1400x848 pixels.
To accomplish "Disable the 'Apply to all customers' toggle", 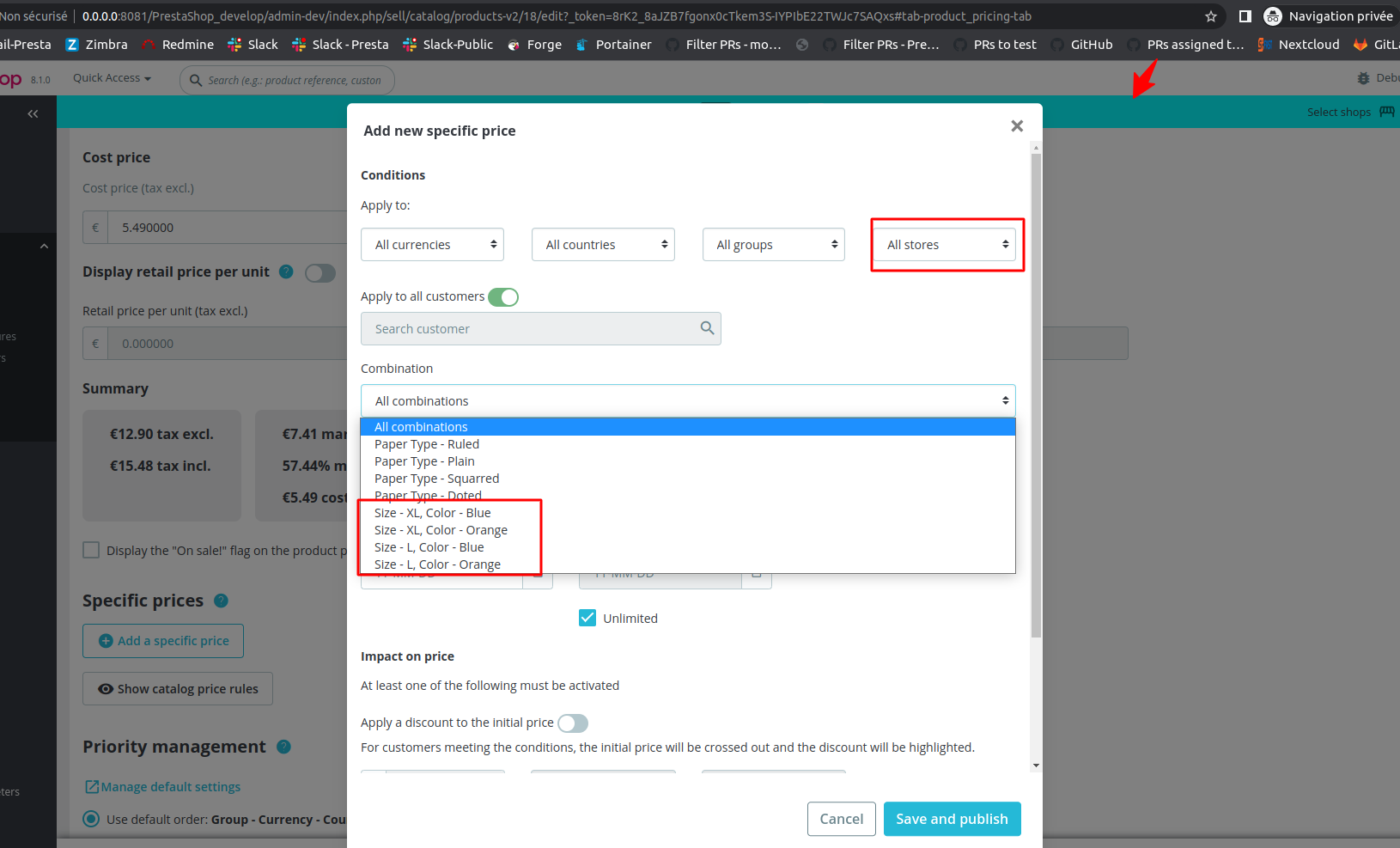I will tap(504, 296).
